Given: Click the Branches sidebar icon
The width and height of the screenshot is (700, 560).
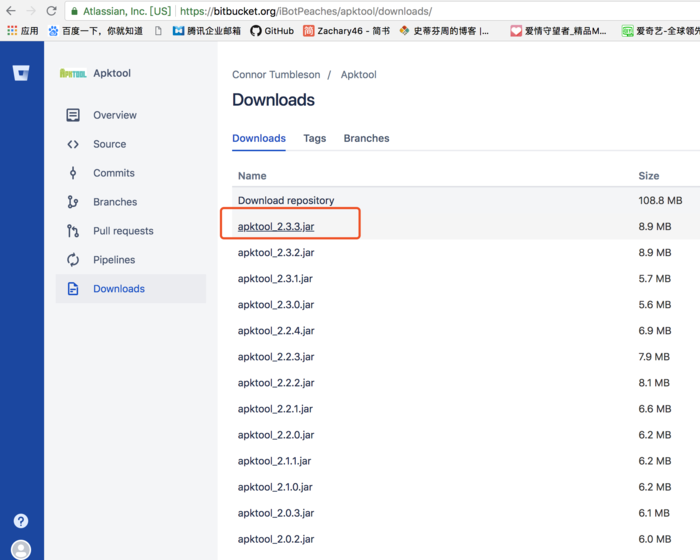Looking at the screenshot, I should (73, 202).
